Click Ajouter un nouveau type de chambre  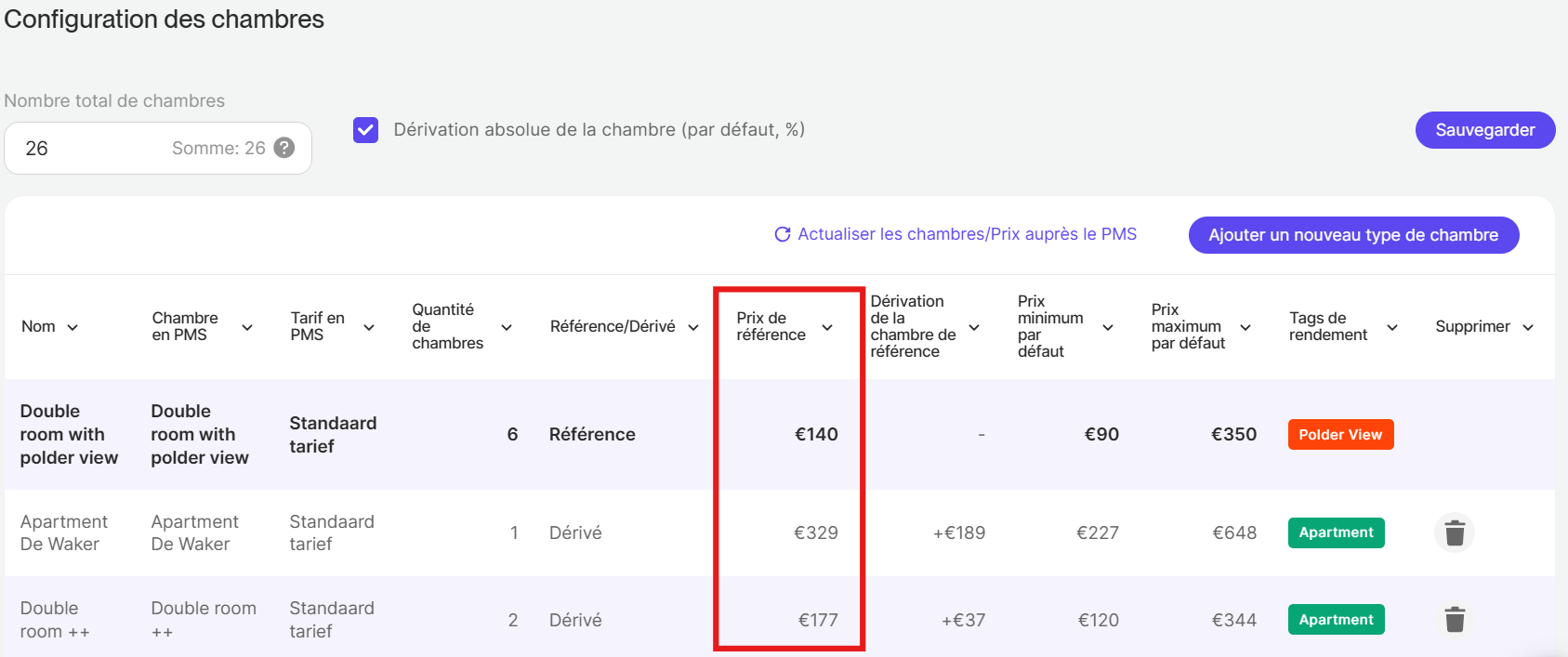[1353, 235]
